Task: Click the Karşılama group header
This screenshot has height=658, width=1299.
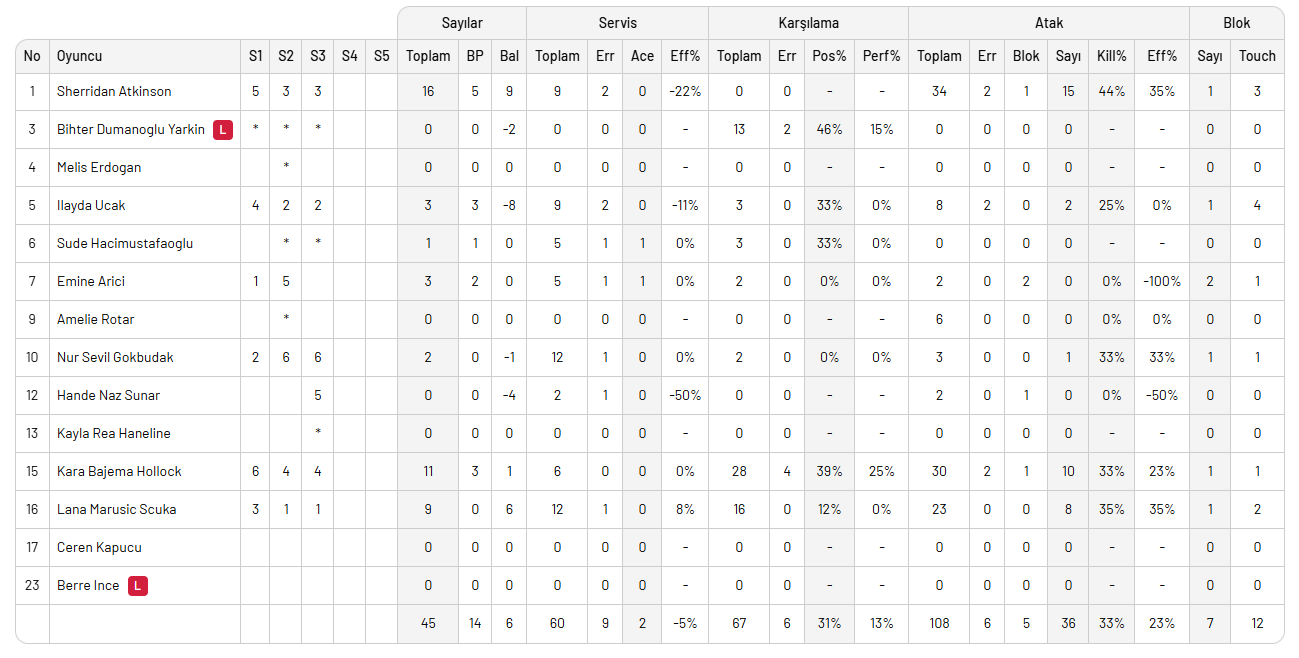Action: coord(808,23)
